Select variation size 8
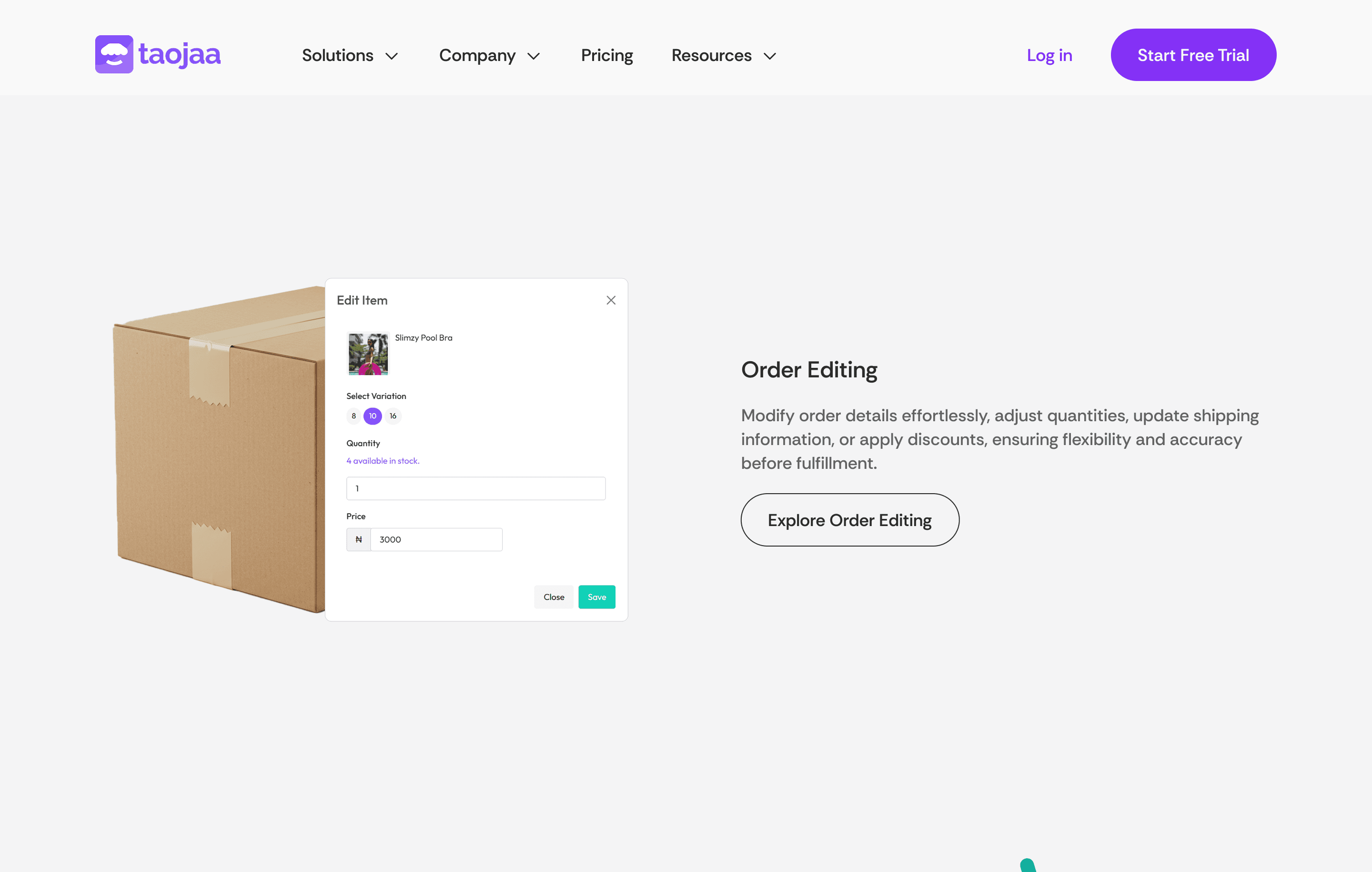The height and width of the screenshot is (872, 1372). [x=354, y=416]
